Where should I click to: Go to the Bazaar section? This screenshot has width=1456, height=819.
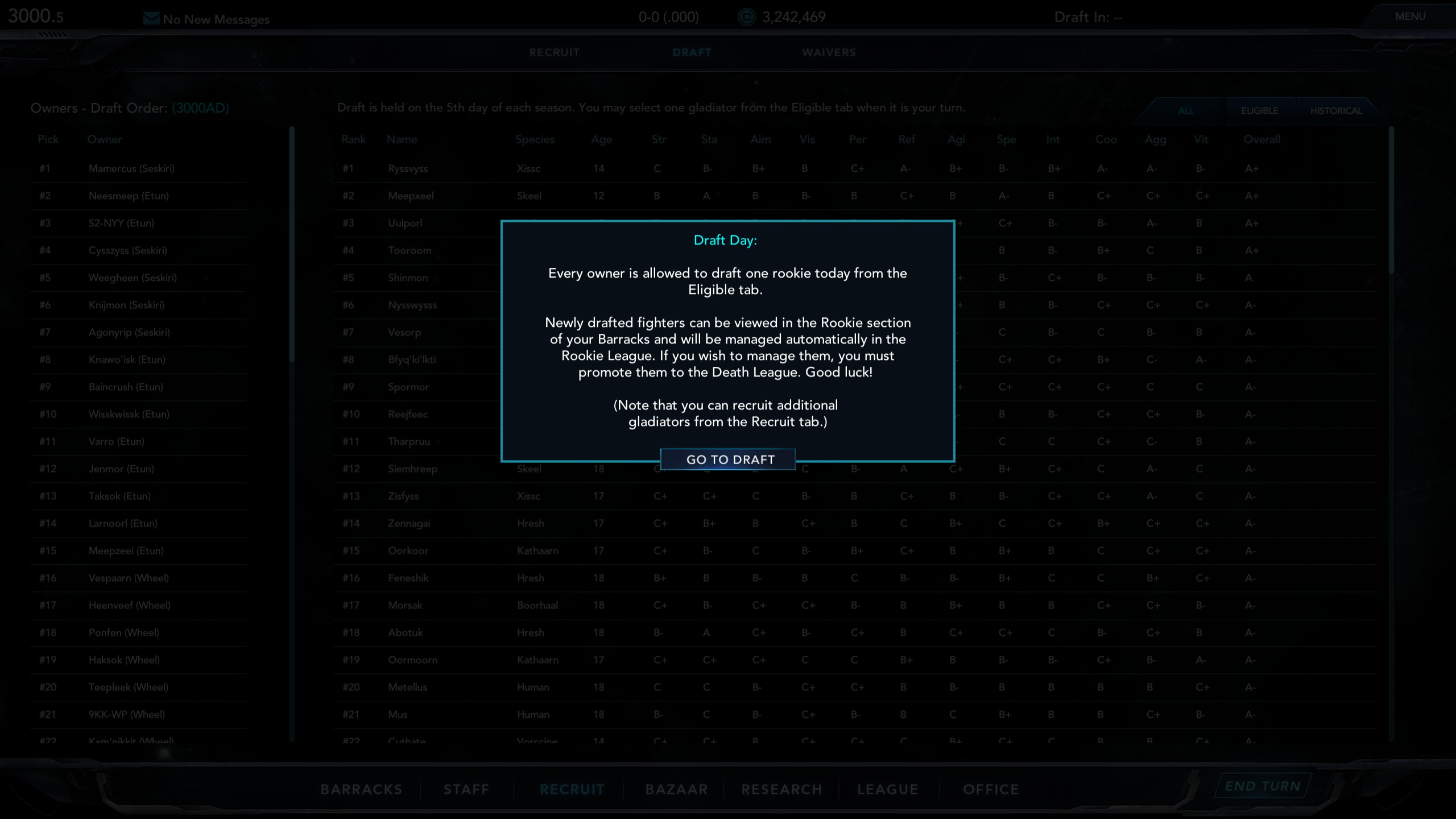click(676, 789)
